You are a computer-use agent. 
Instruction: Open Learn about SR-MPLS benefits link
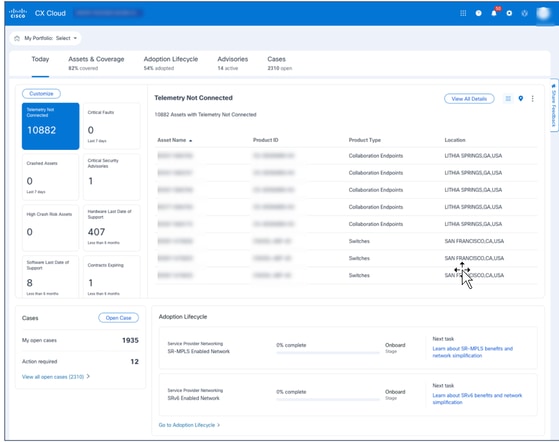pos(473,352)
